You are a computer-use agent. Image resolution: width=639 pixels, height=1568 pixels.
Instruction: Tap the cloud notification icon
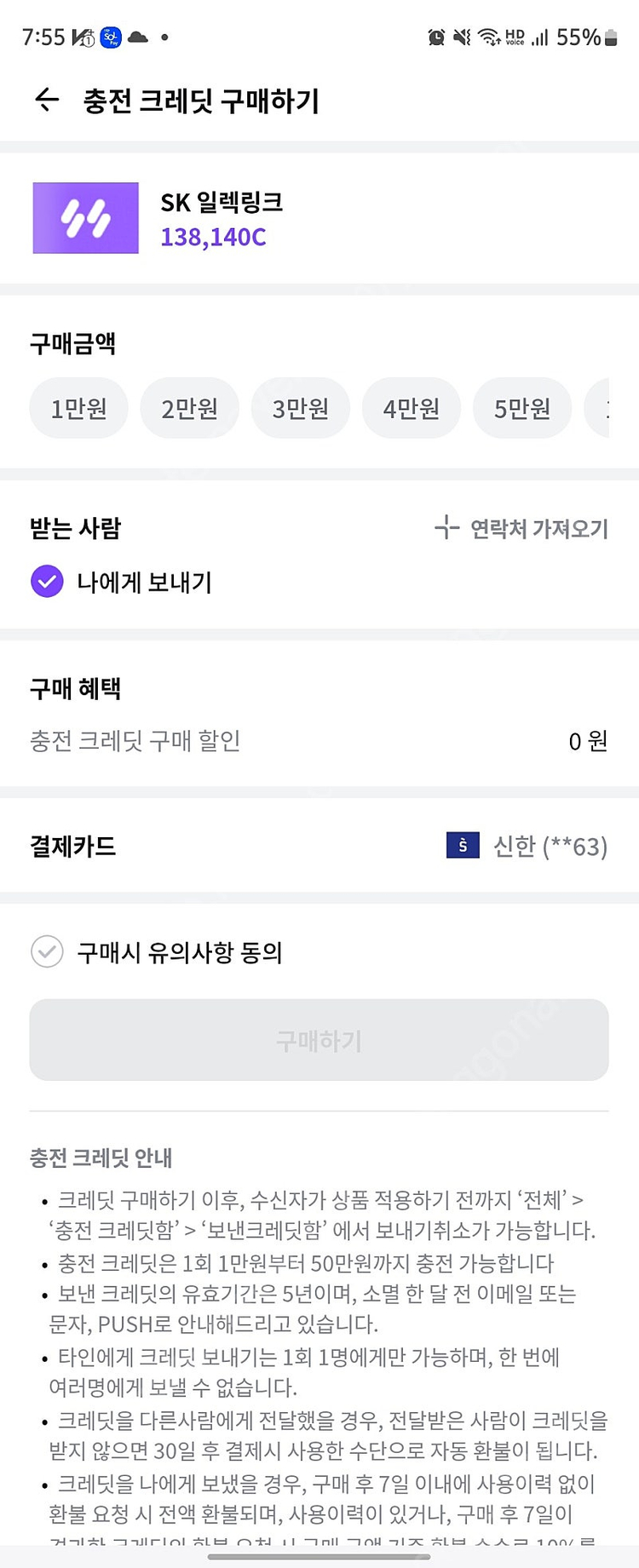click(x=138, y=37)
